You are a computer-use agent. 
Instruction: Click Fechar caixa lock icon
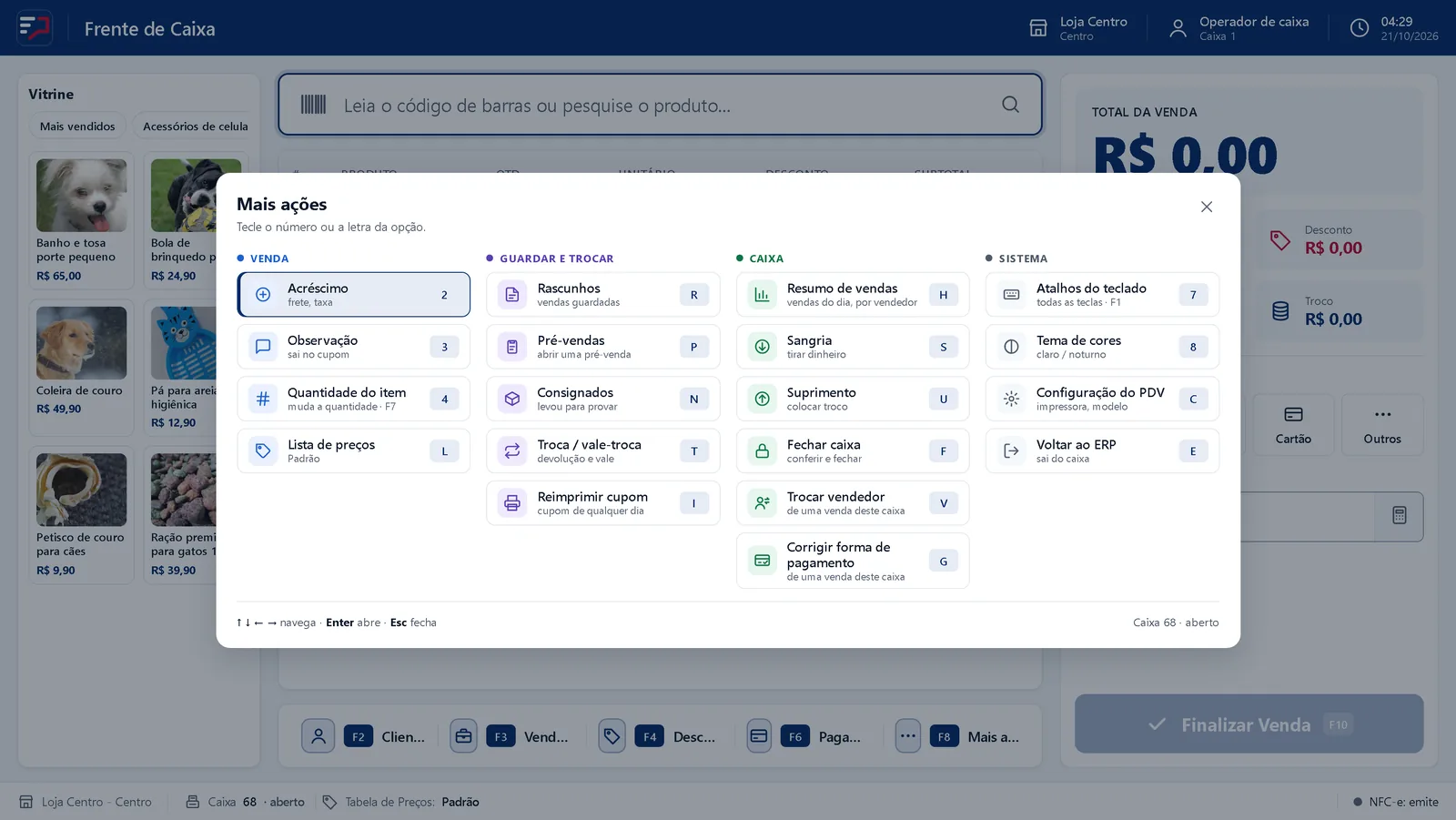(x=762, y=450)
